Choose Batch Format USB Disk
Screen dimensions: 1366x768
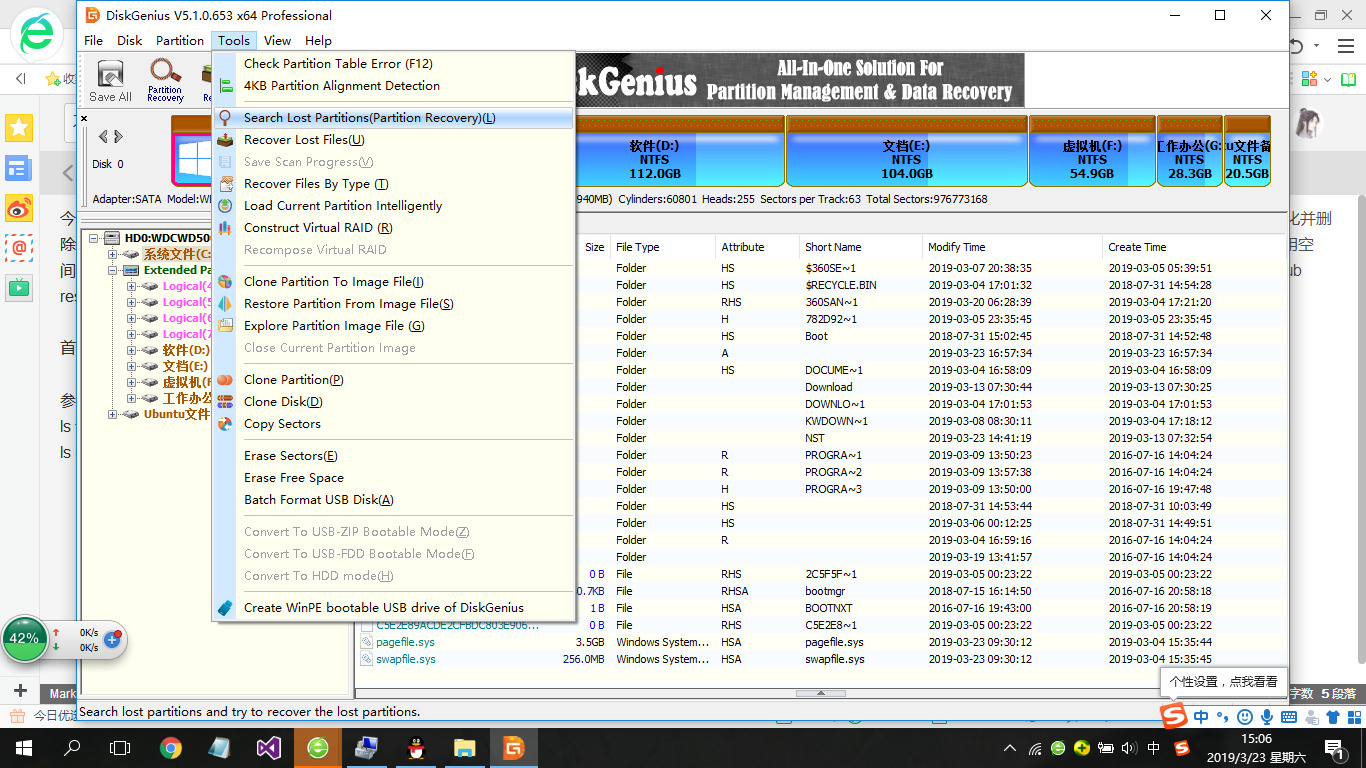tap(394, 500)
